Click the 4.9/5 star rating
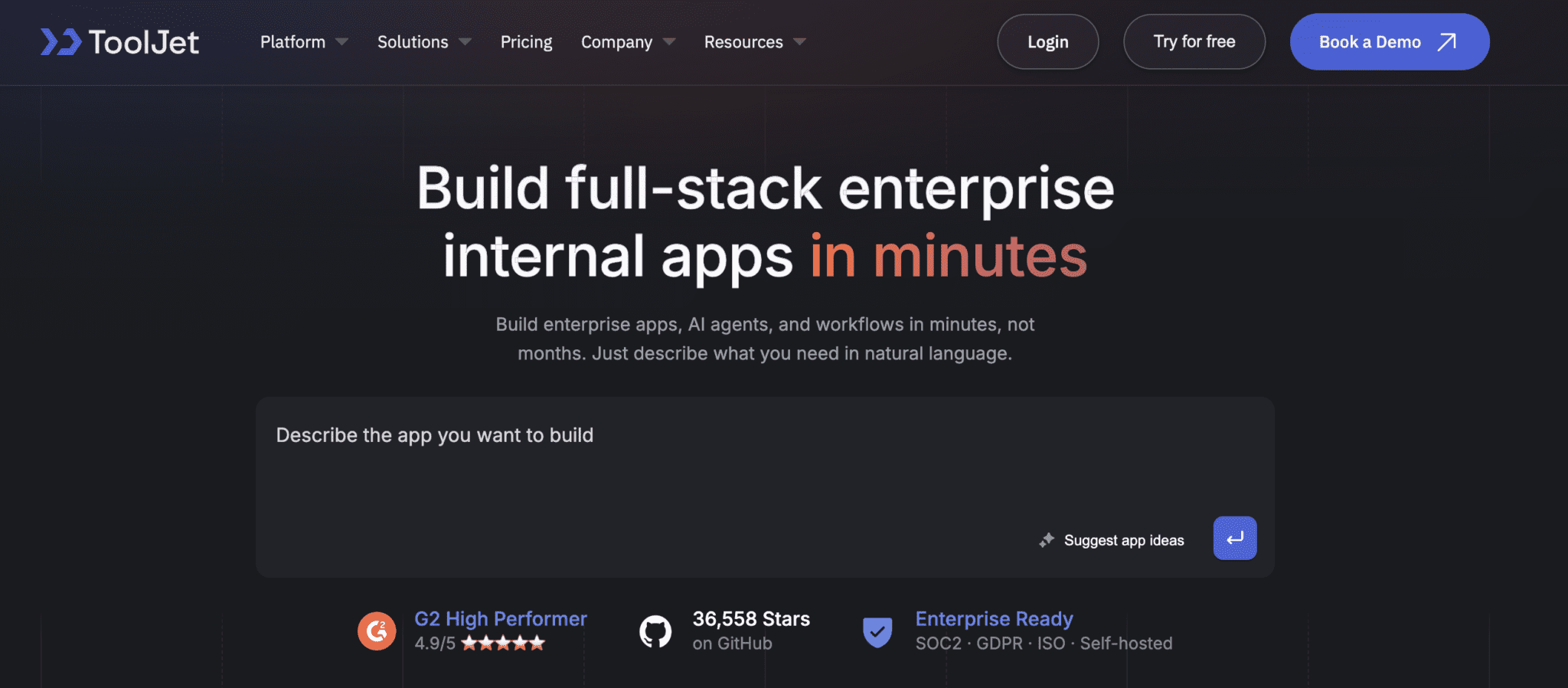The width and height of the screenshot is (1568, 688). [x=480, y=644]
